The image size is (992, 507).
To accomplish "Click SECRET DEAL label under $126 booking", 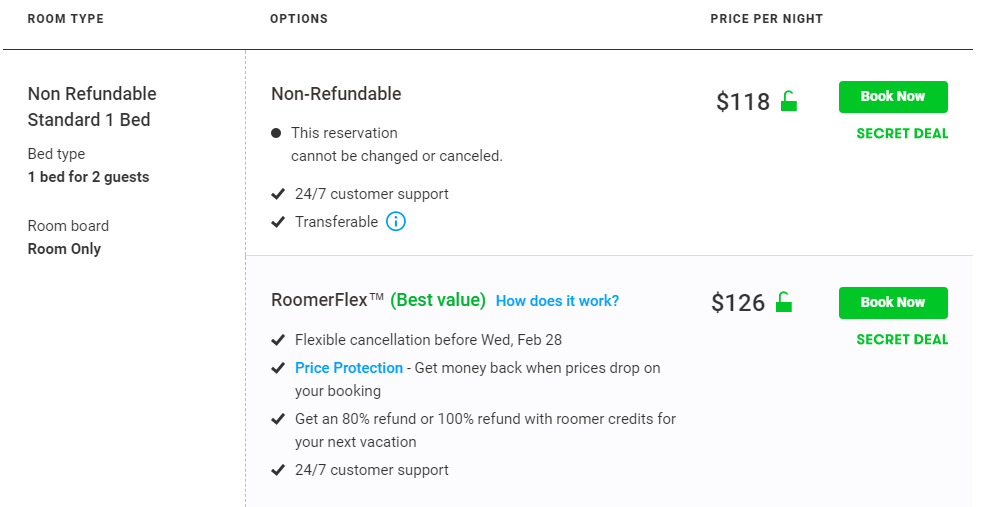I will click(x=902, y=339).
